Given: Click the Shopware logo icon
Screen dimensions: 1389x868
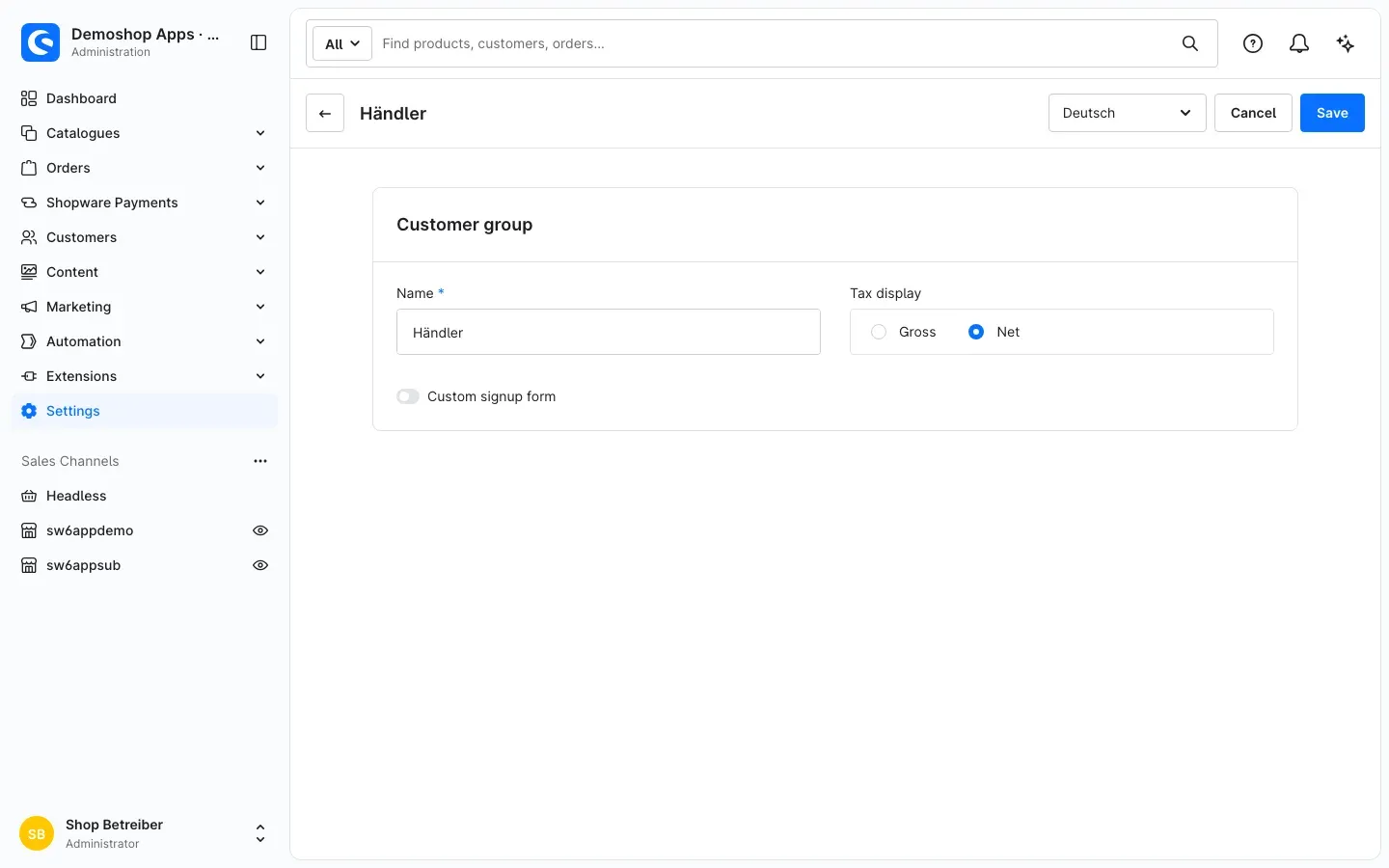Looking at the screenshot, I should click(41, 42).
